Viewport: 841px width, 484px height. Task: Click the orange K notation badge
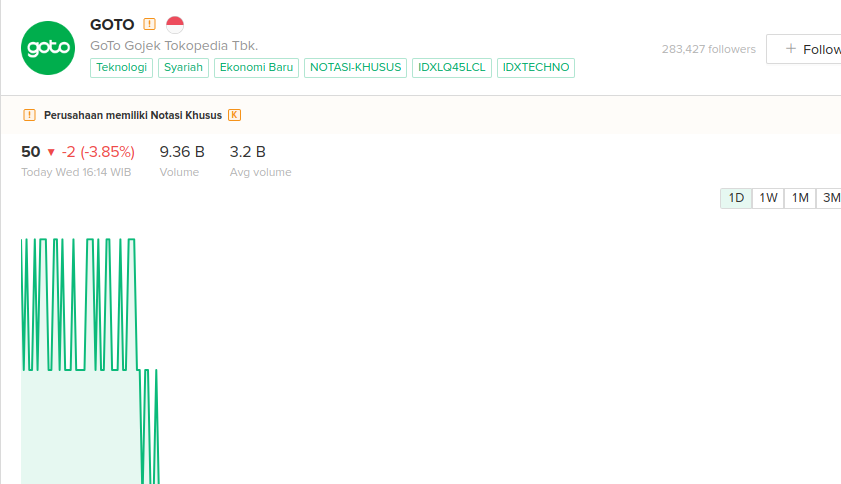[234, 115]
